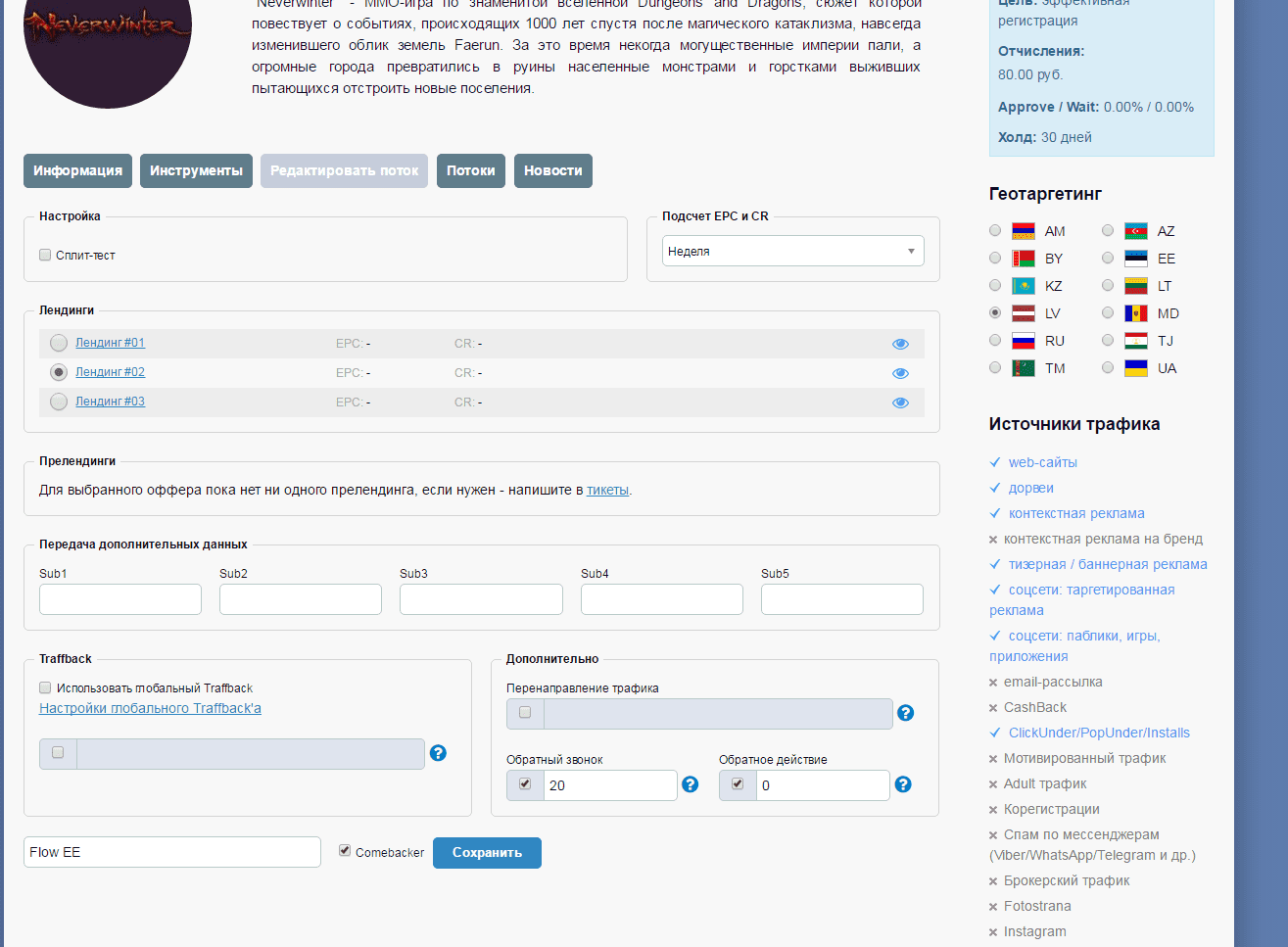The height and width of the screenshot is (947, 1288).
Task: Select UA geotargeting radio button
Action: coord(1108,367)
